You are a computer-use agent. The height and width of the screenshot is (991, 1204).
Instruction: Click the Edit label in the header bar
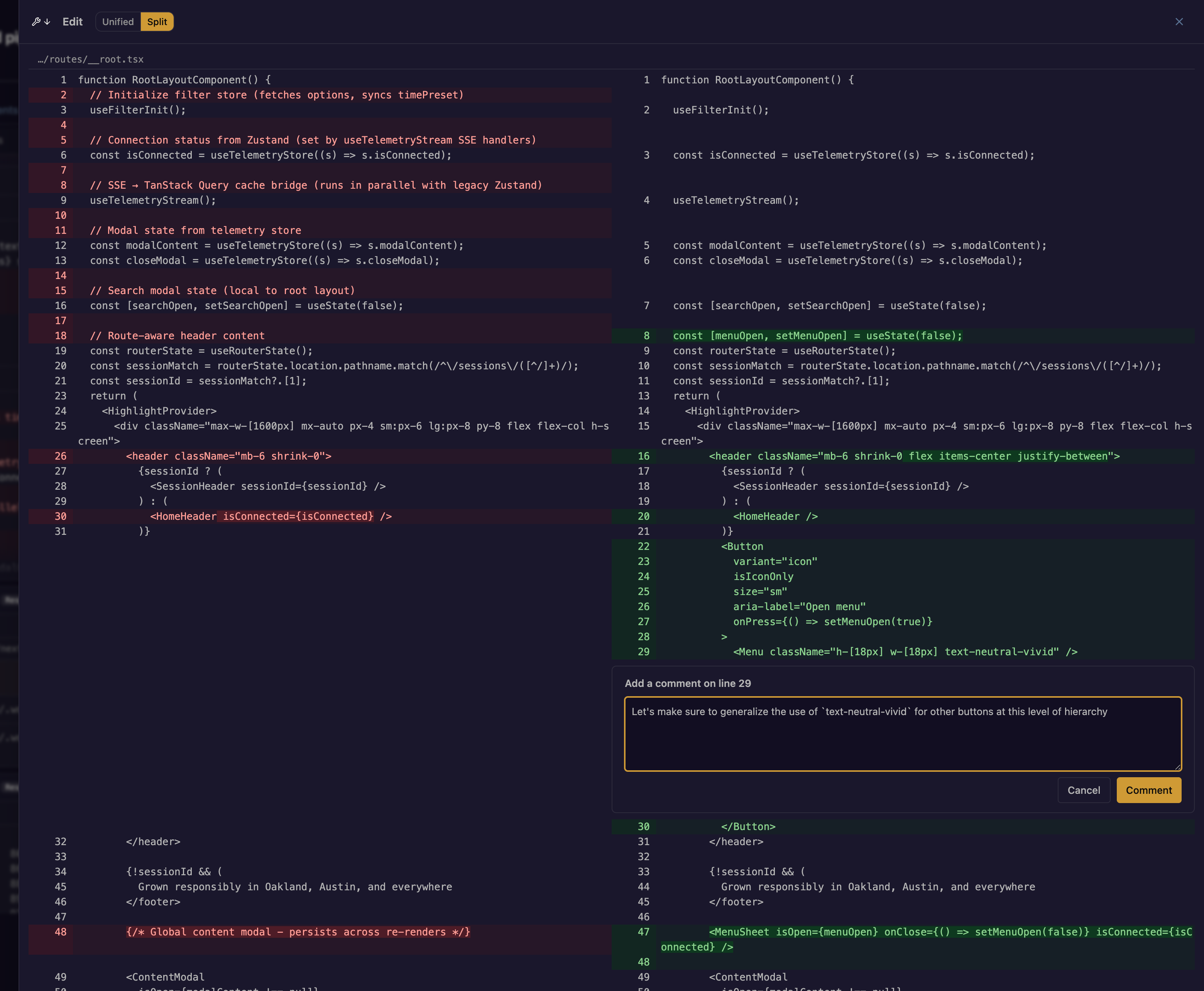tap(73, 22)
